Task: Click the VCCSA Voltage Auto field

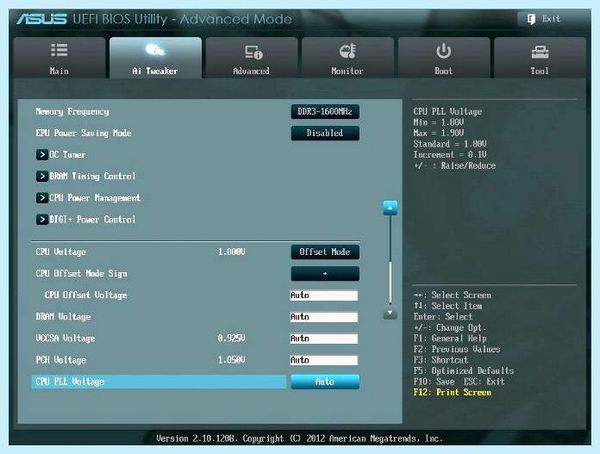Action: click(324, 338)
